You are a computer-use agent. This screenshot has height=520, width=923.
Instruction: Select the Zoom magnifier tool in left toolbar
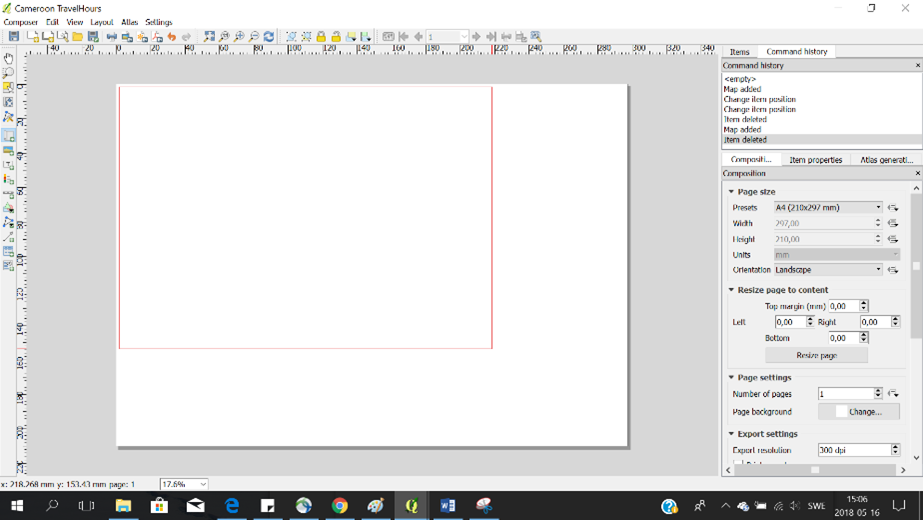(8, 73)
